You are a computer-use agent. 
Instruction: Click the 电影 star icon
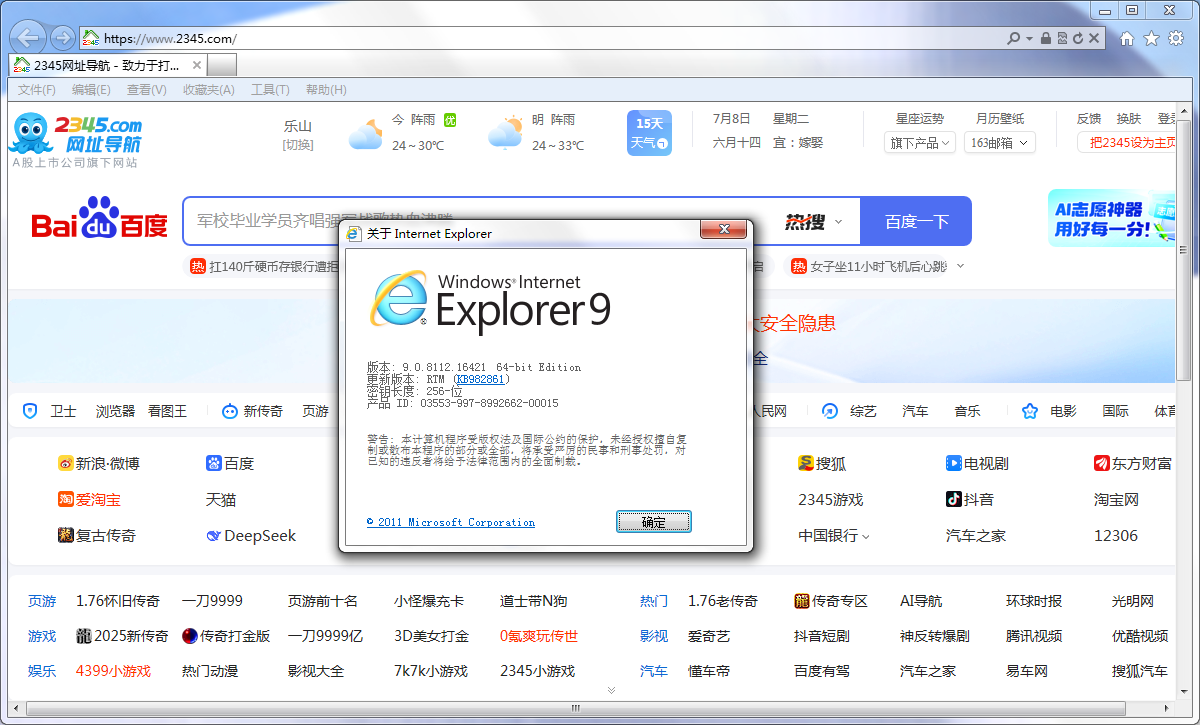point(1029,411)
